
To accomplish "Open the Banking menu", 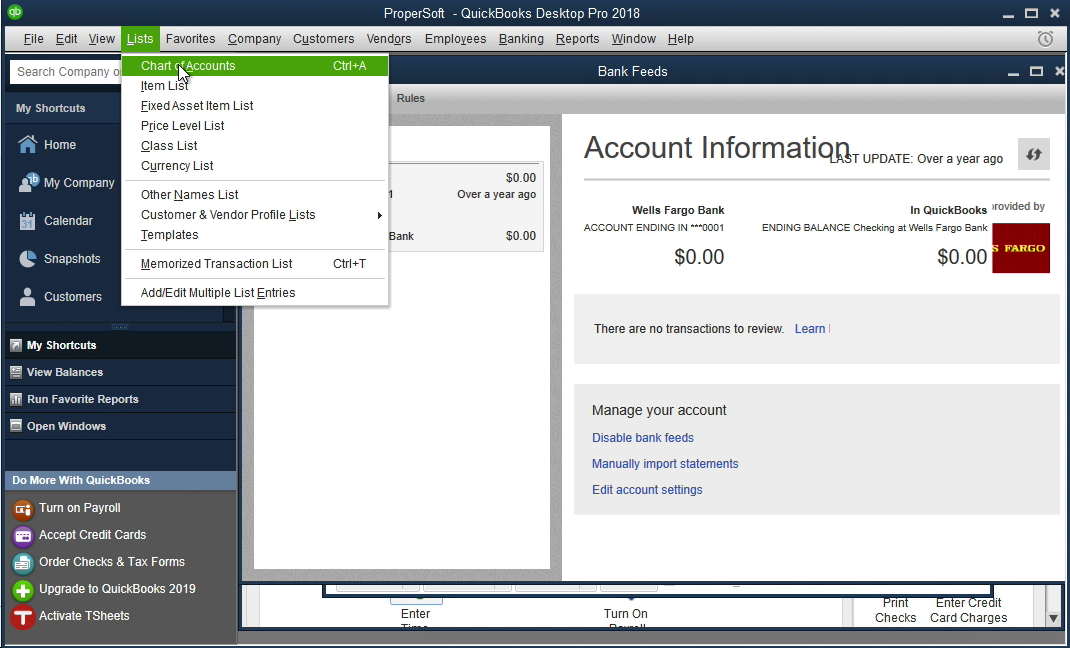I will point(521,39).
